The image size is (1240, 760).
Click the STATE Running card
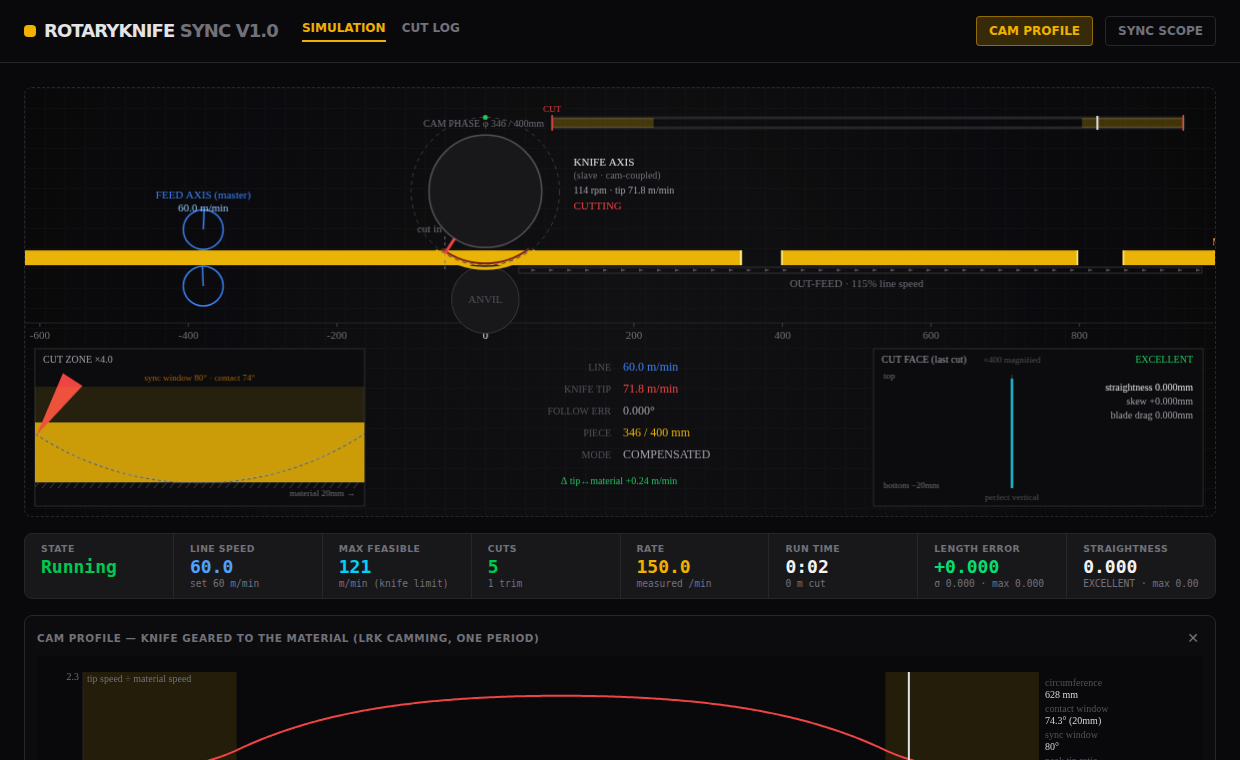point(99,566)
